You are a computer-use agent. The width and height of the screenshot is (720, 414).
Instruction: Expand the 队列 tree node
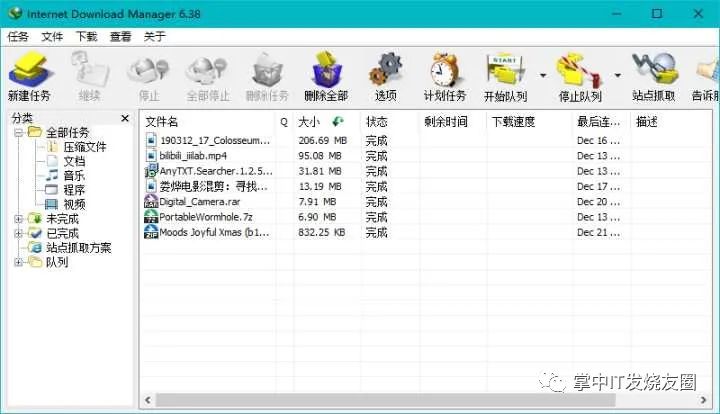[19, 262]
